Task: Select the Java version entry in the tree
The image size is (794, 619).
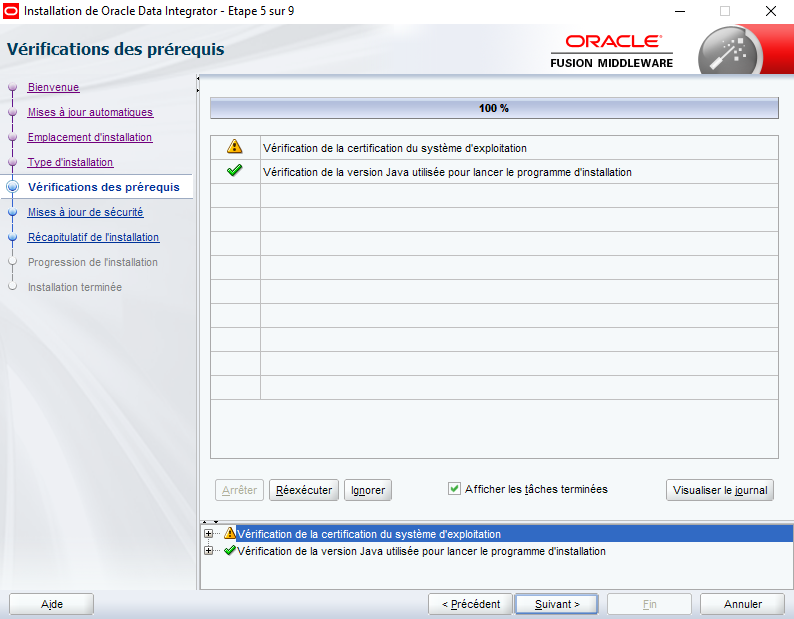Action: point(421,551)
